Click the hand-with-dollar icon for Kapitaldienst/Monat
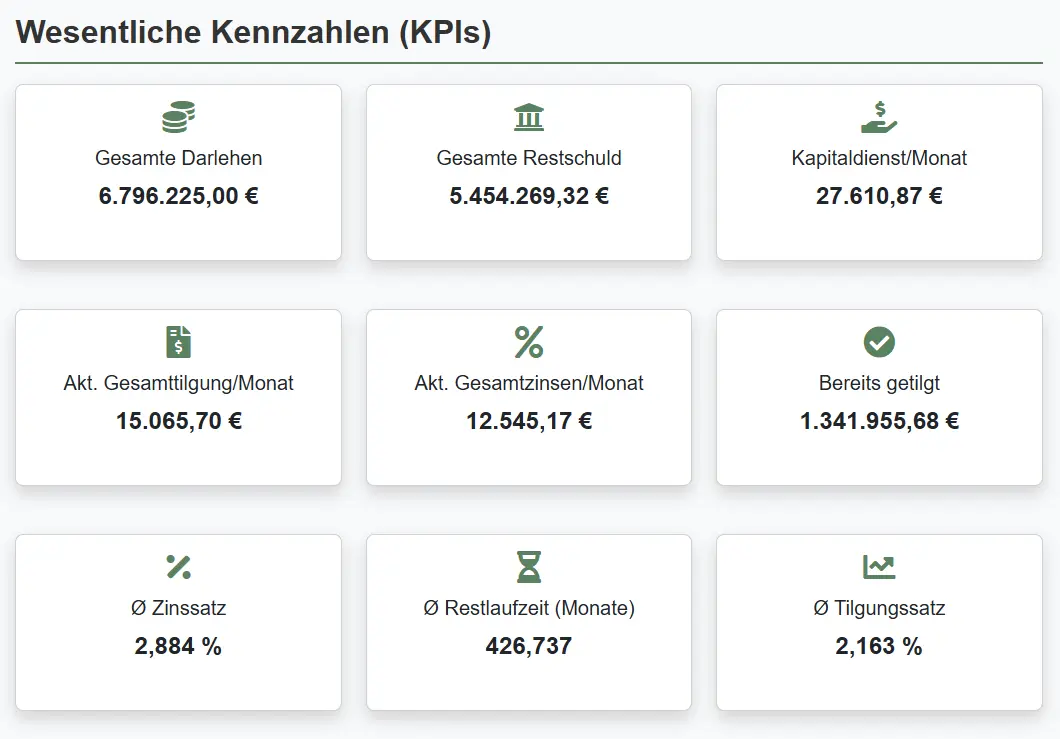The image size is (1060, 739). (x=879, y=116)
